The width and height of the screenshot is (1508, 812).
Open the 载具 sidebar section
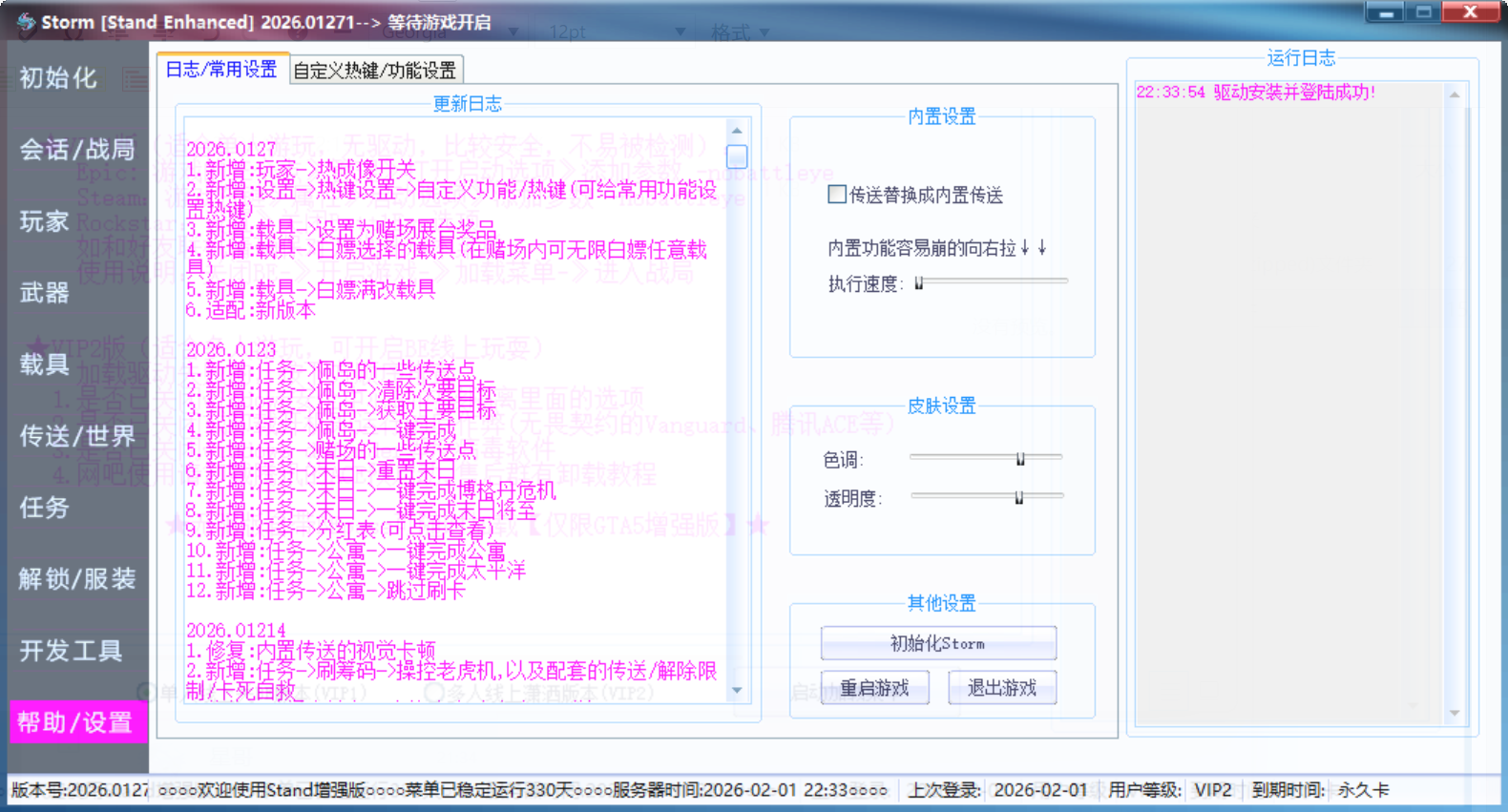45,364
